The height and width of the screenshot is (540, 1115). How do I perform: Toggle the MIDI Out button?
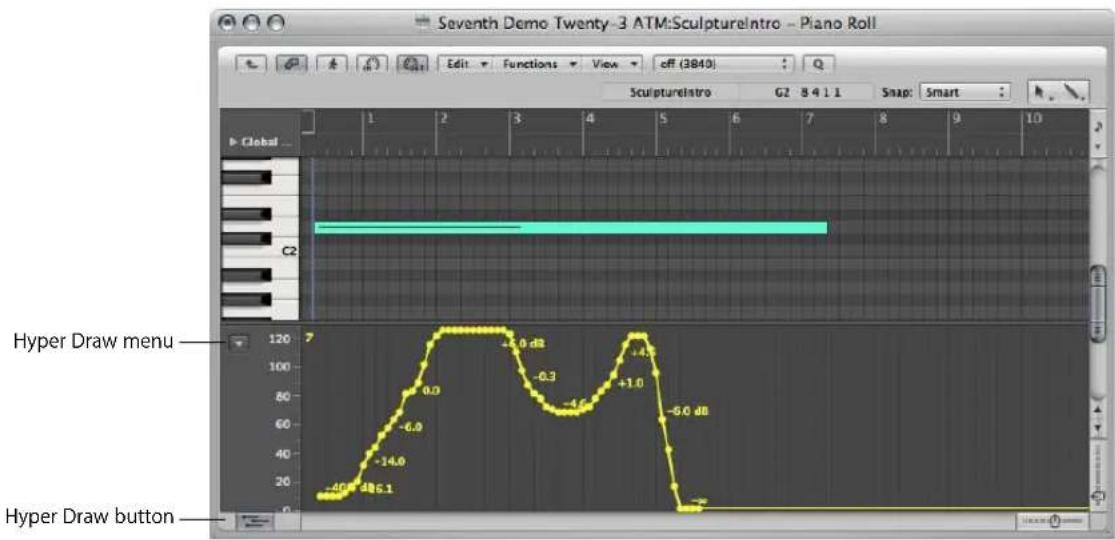[x=412, y=63]
